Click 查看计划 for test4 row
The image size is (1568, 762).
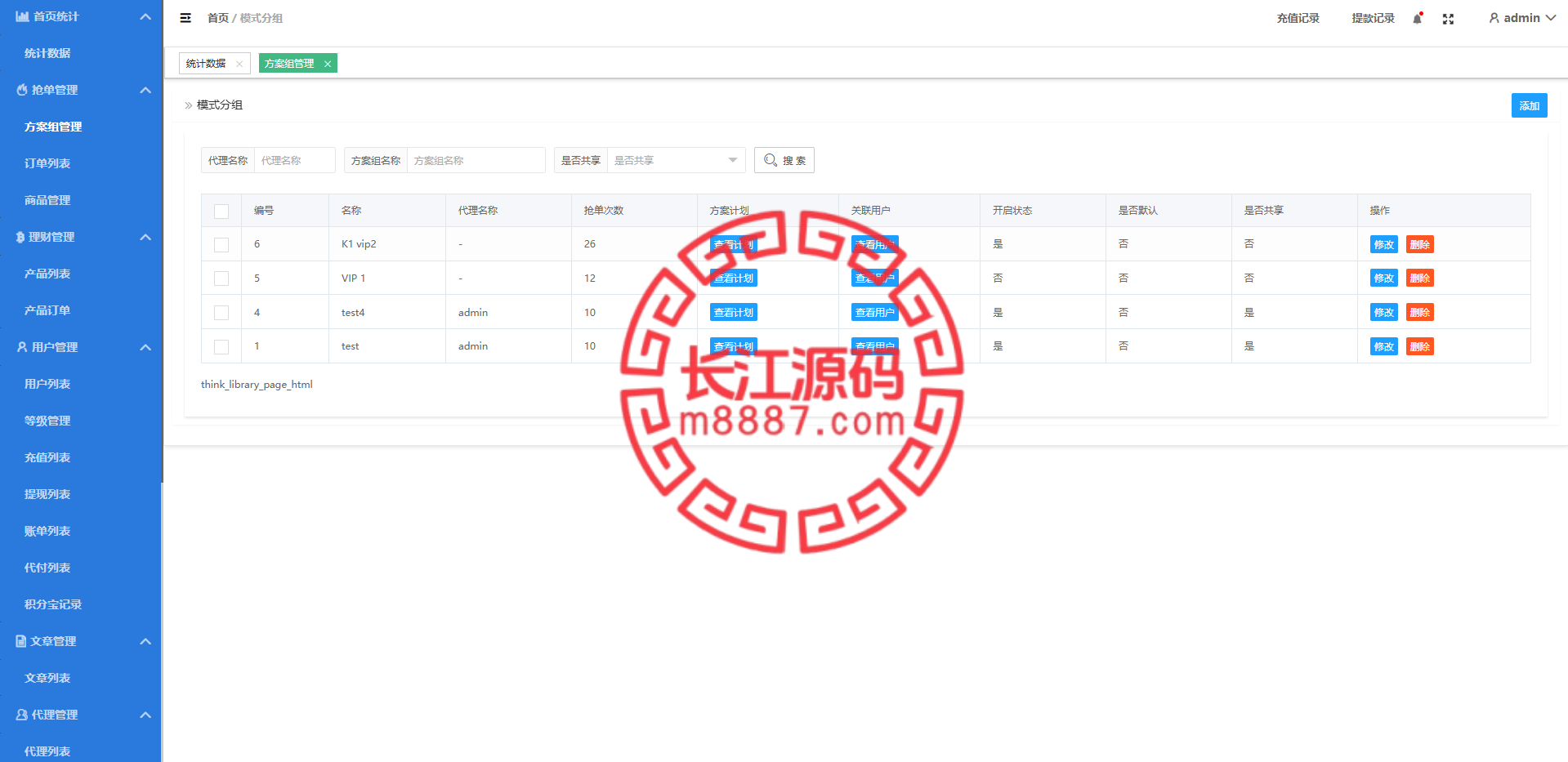click(734, 312)
